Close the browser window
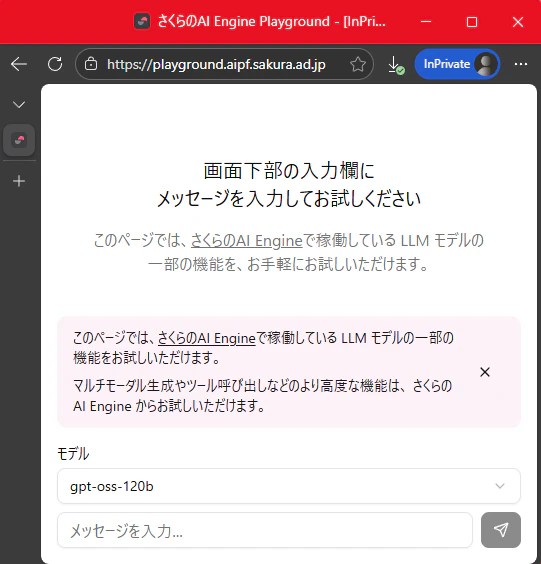This screenshot has width=541, height=564. pos(518,22)
